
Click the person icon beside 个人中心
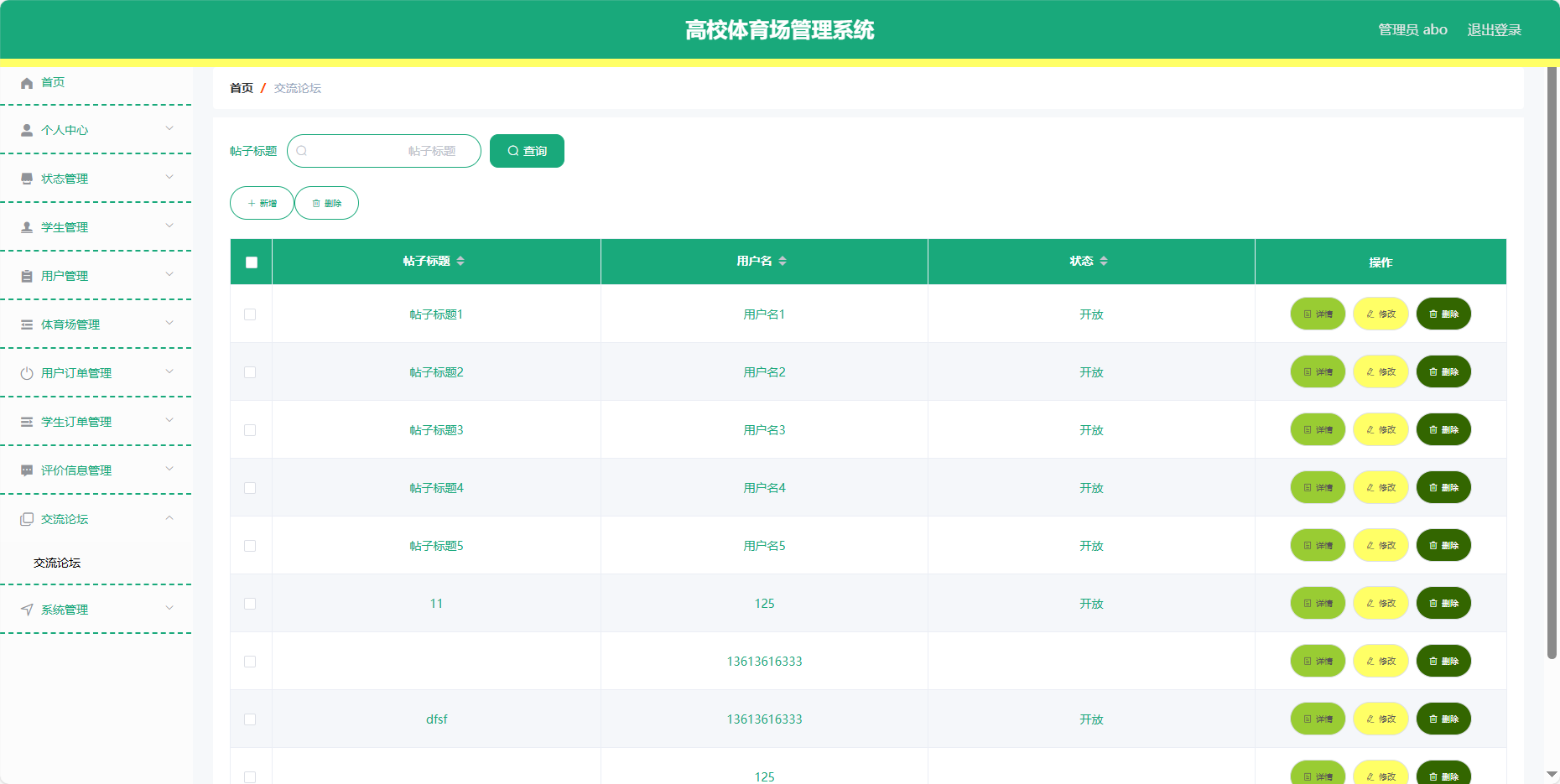coord(27,131)
